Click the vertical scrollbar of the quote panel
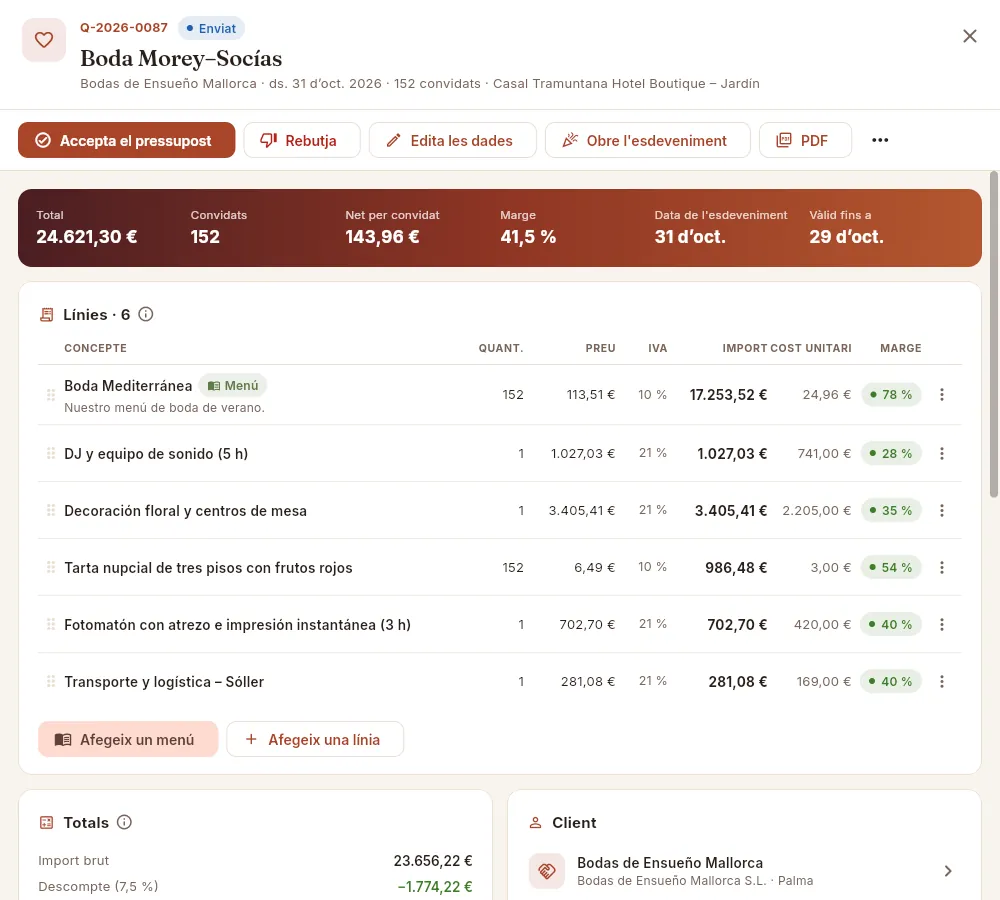Image resolution: width=1000 pixels, height=900 pixels. 994,334
